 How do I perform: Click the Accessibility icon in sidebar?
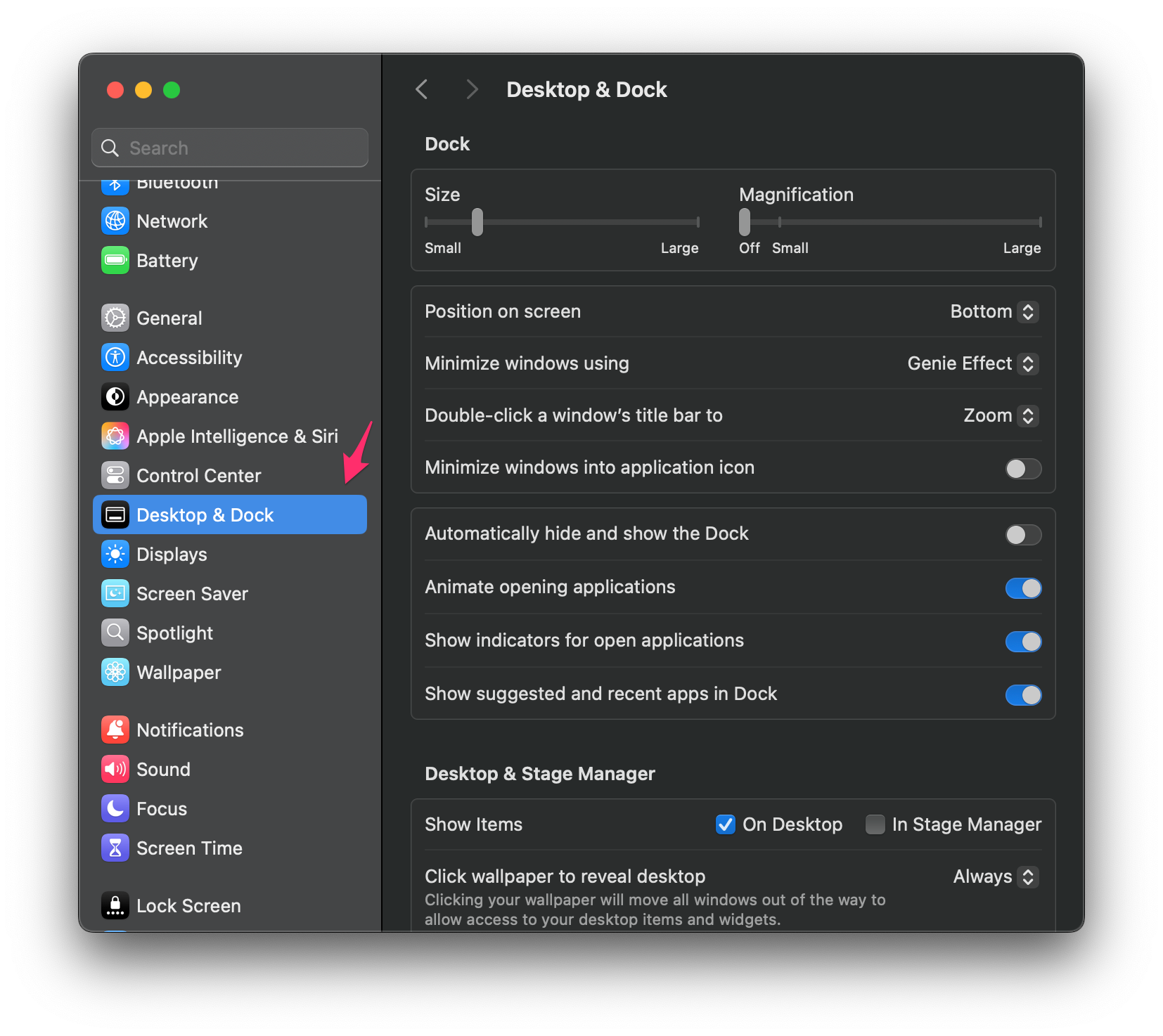115,357
